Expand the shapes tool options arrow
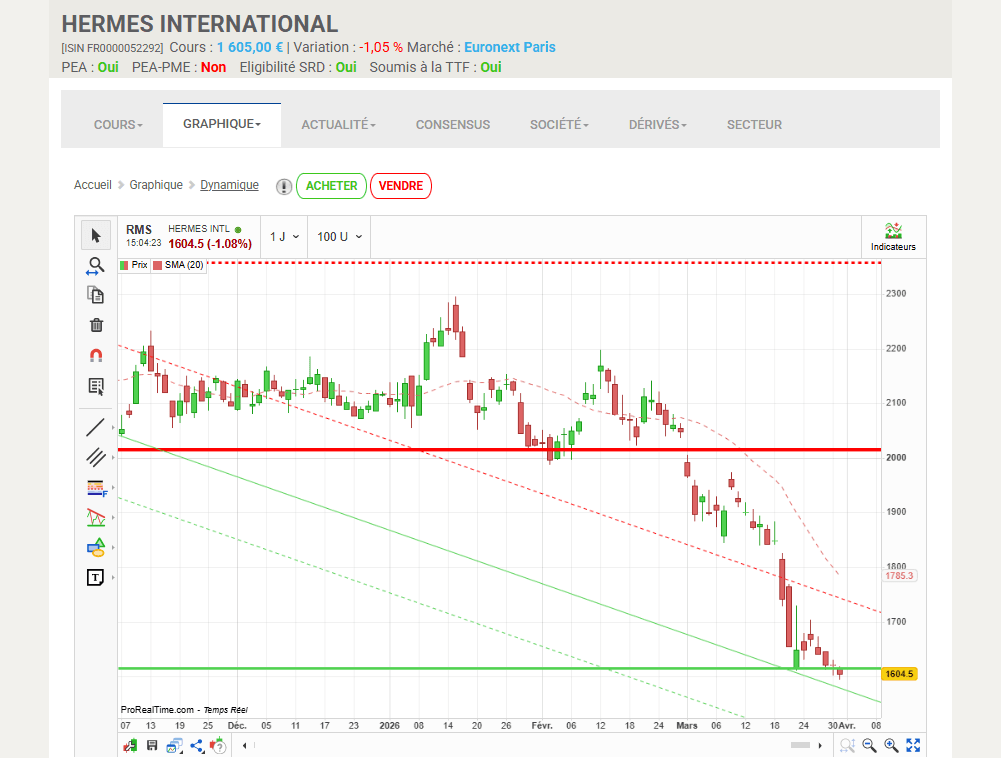The image size is (1001, 758). (x=113, y=547)
